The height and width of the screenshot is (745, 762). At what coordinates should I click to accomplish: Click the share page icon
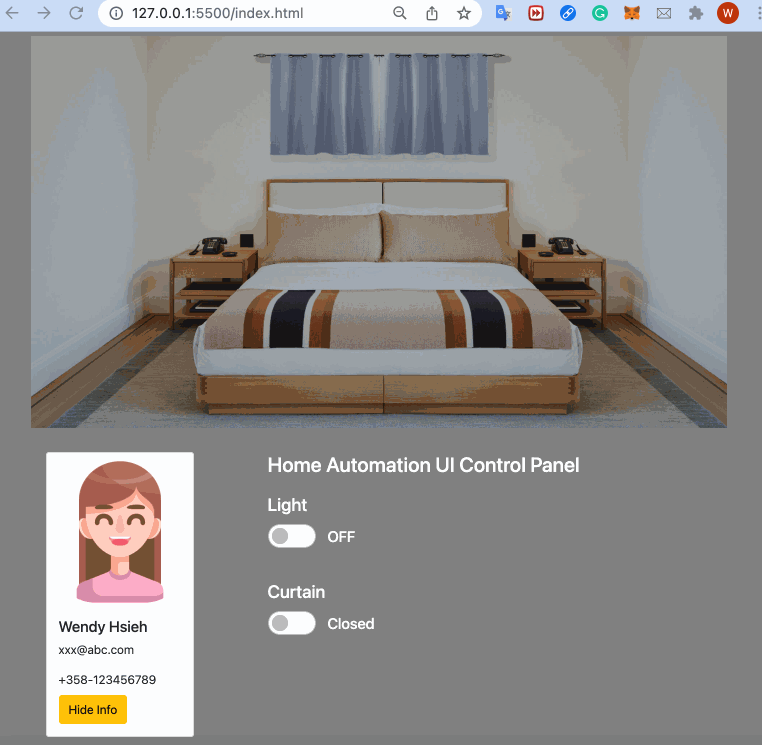432,13
